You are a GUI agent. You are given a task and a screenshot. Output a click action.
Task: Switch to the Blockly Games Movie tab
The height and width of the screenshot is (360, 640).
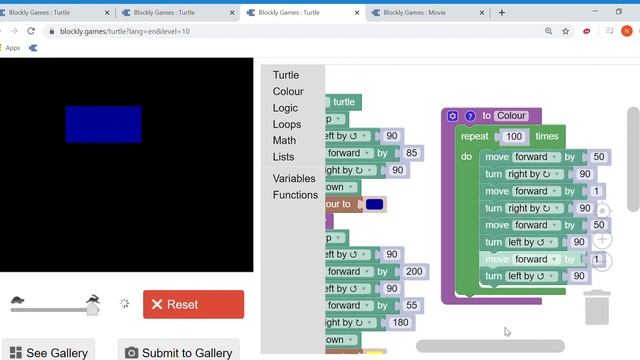(x=427, y=13)
